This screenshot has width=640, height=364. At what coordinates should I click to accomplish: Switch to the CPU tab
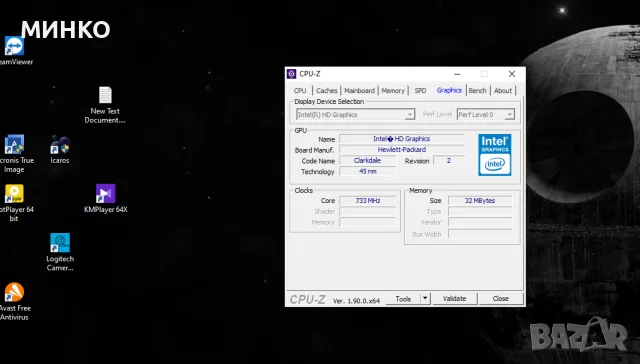pyautogui.click(x=300, y=91)
